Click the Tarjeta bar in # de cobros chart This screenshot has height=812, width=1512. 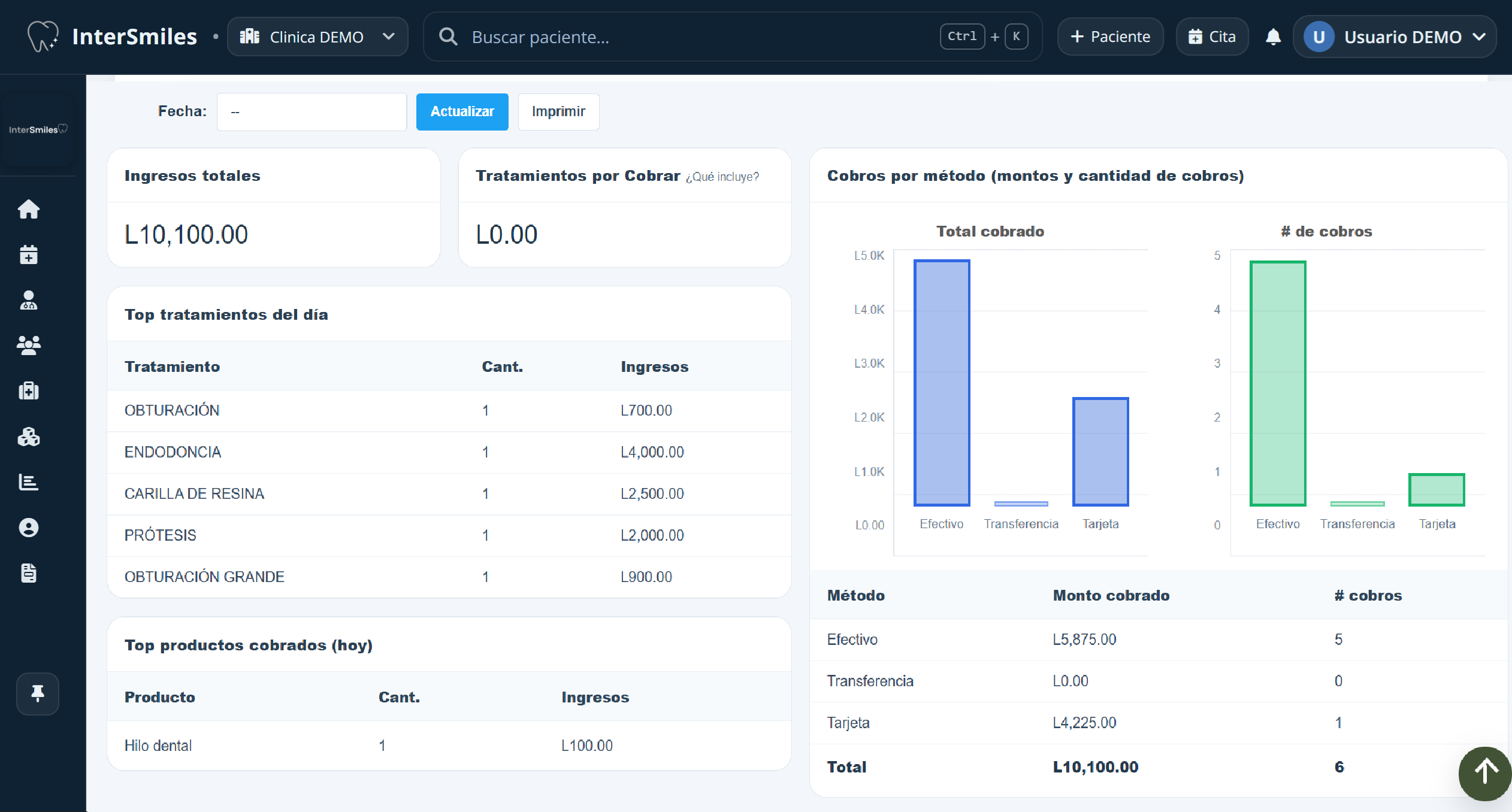pyautogui.click(x=1437, y=489)
